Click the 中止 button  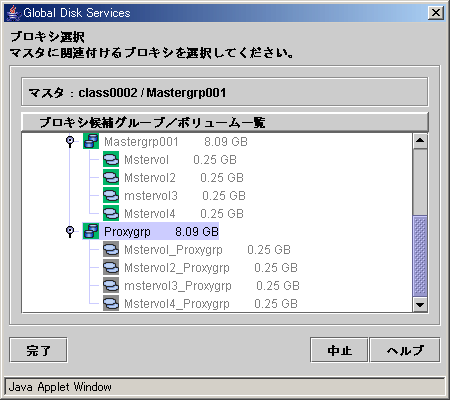pyautogui.click(x=339, y=350)
